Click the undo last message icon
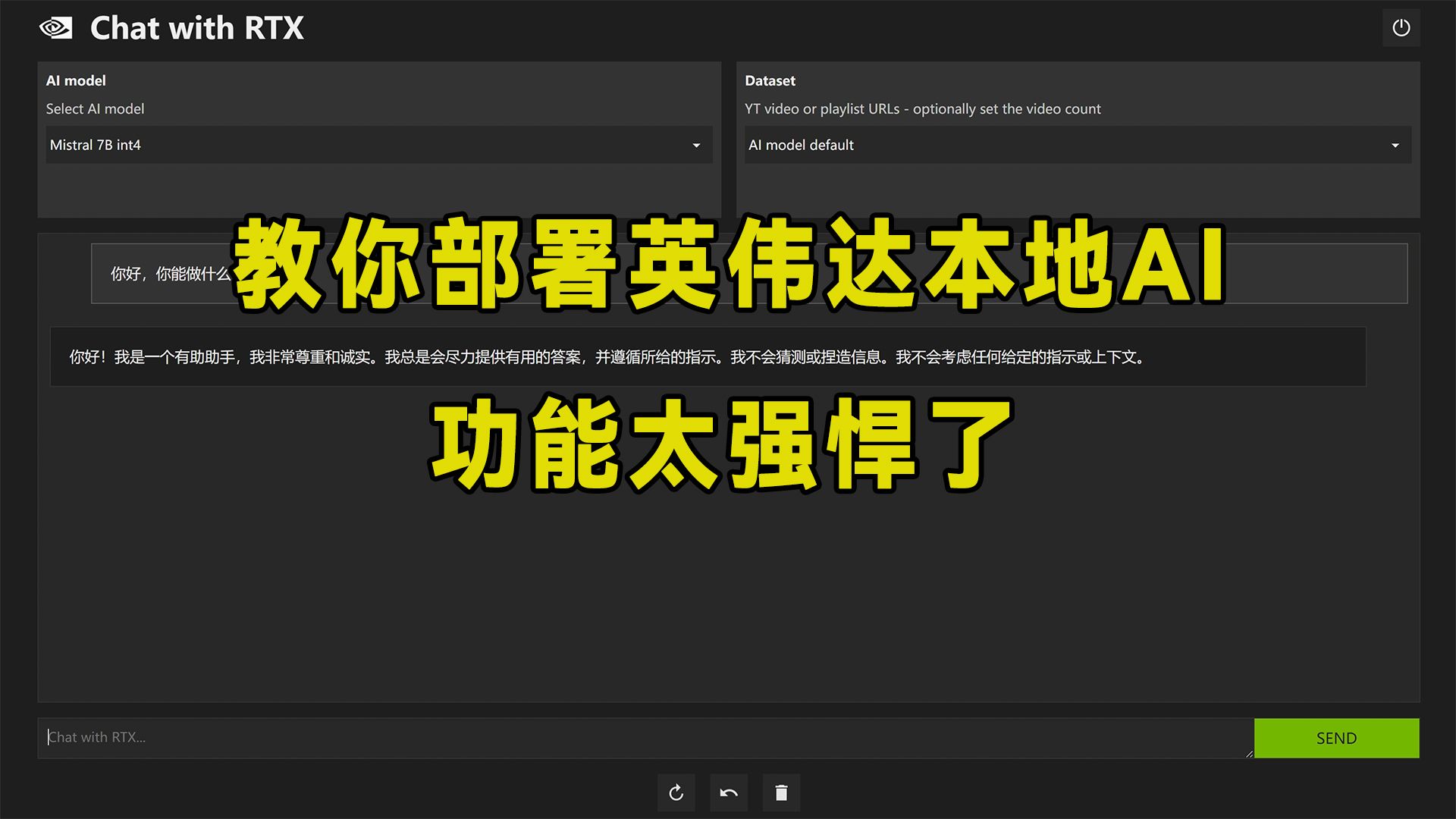The width and height of the screenshot is (1456, 819). (x=729, y=792)
